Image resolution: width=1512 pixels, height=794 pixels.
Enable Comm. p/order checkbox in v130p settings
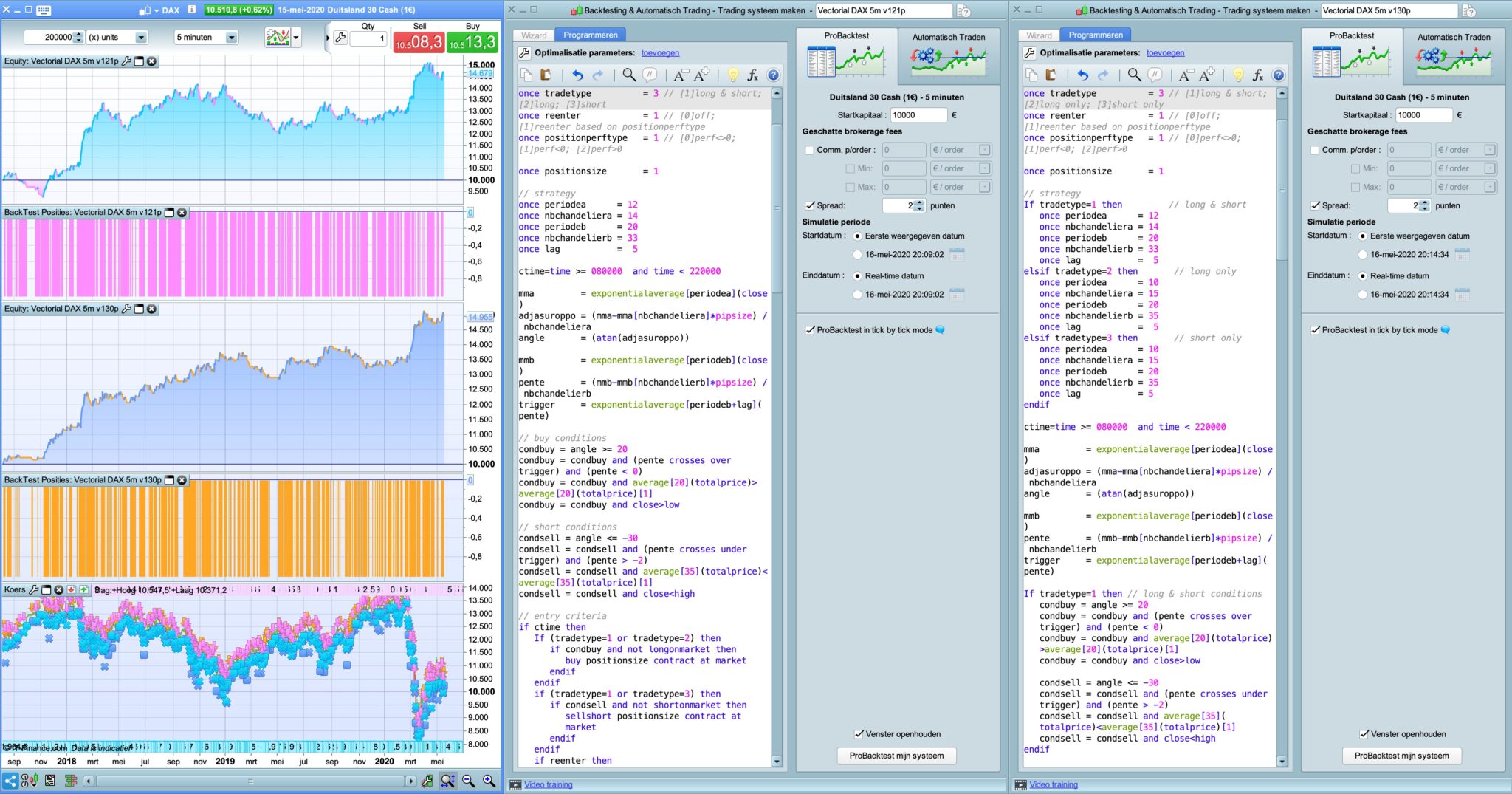(x=1314, y=150)
